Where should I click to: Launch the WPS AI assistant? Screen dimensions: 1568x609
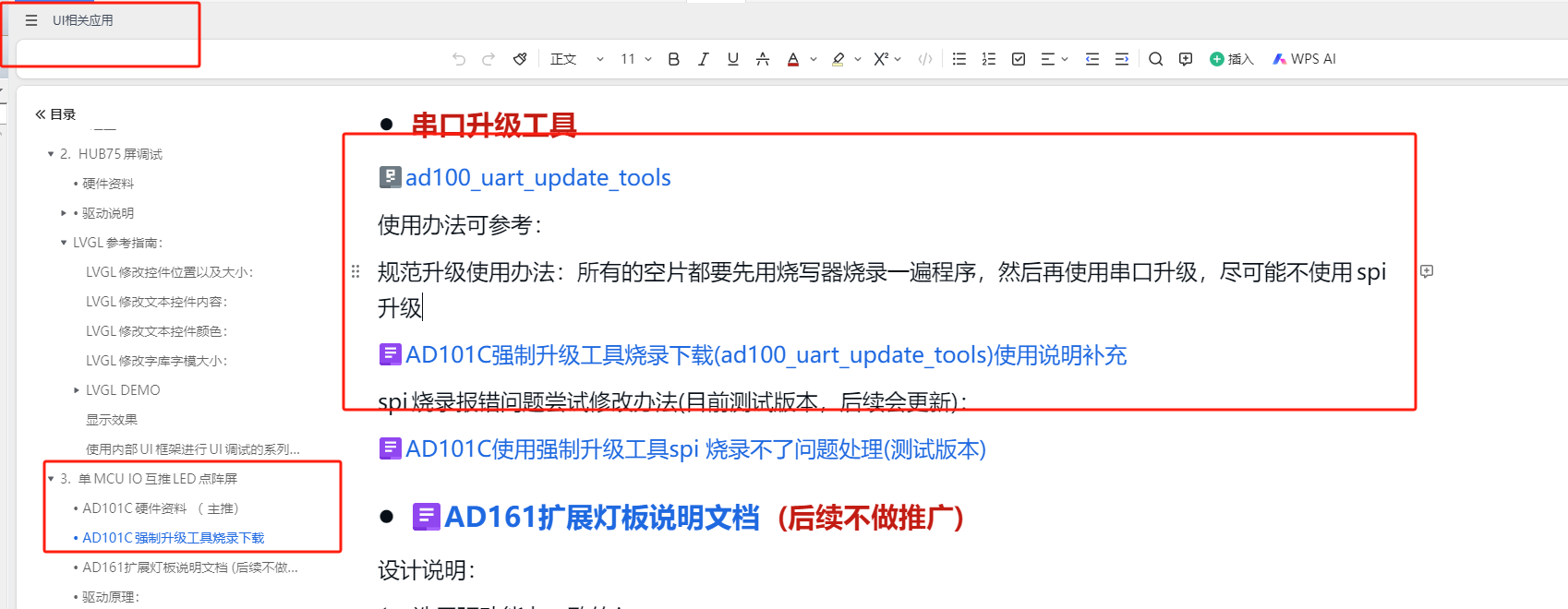click(1304, 59)
